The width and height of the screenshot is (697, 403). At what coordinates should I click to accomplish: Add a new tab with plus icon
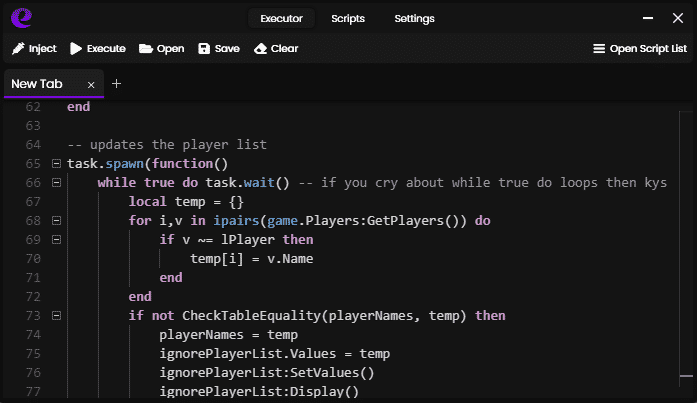coord(116,84)
